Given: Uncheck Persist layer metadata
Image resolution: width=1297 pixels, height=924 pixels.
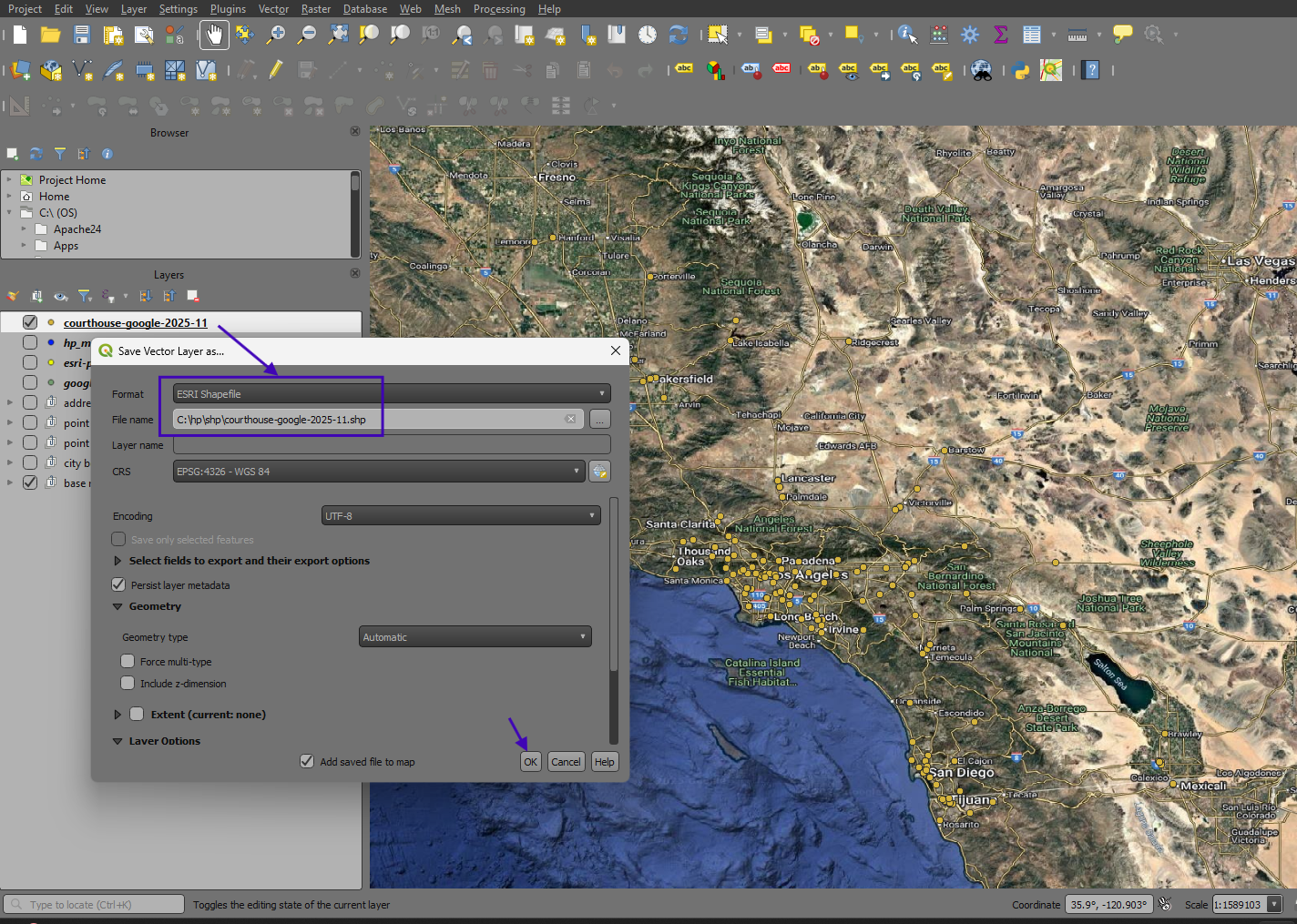Looking at the screenshot, I should (x=118, y=584).
